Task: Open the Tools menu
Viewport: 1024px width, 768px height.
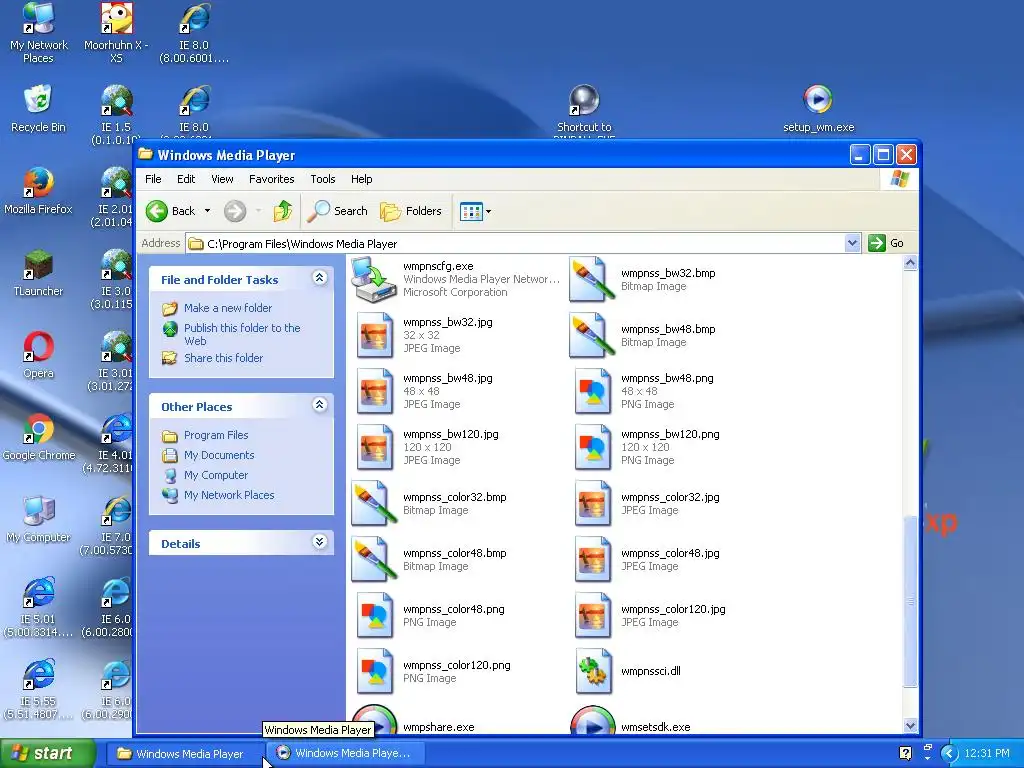Action: tap(323, 179)
